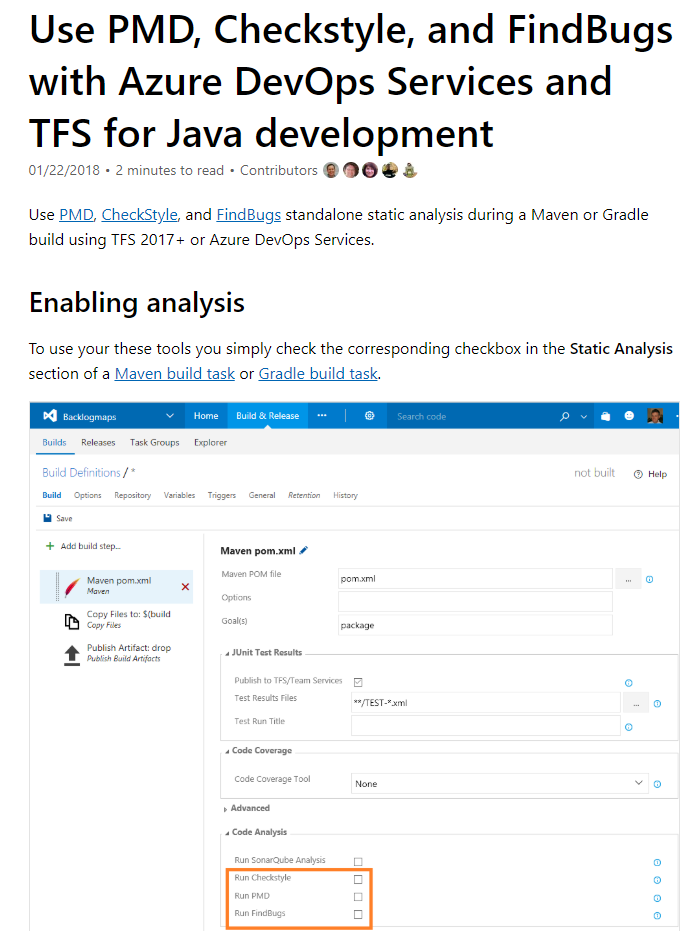
Task: Open the Maven build task link
Action: (175, 373)
